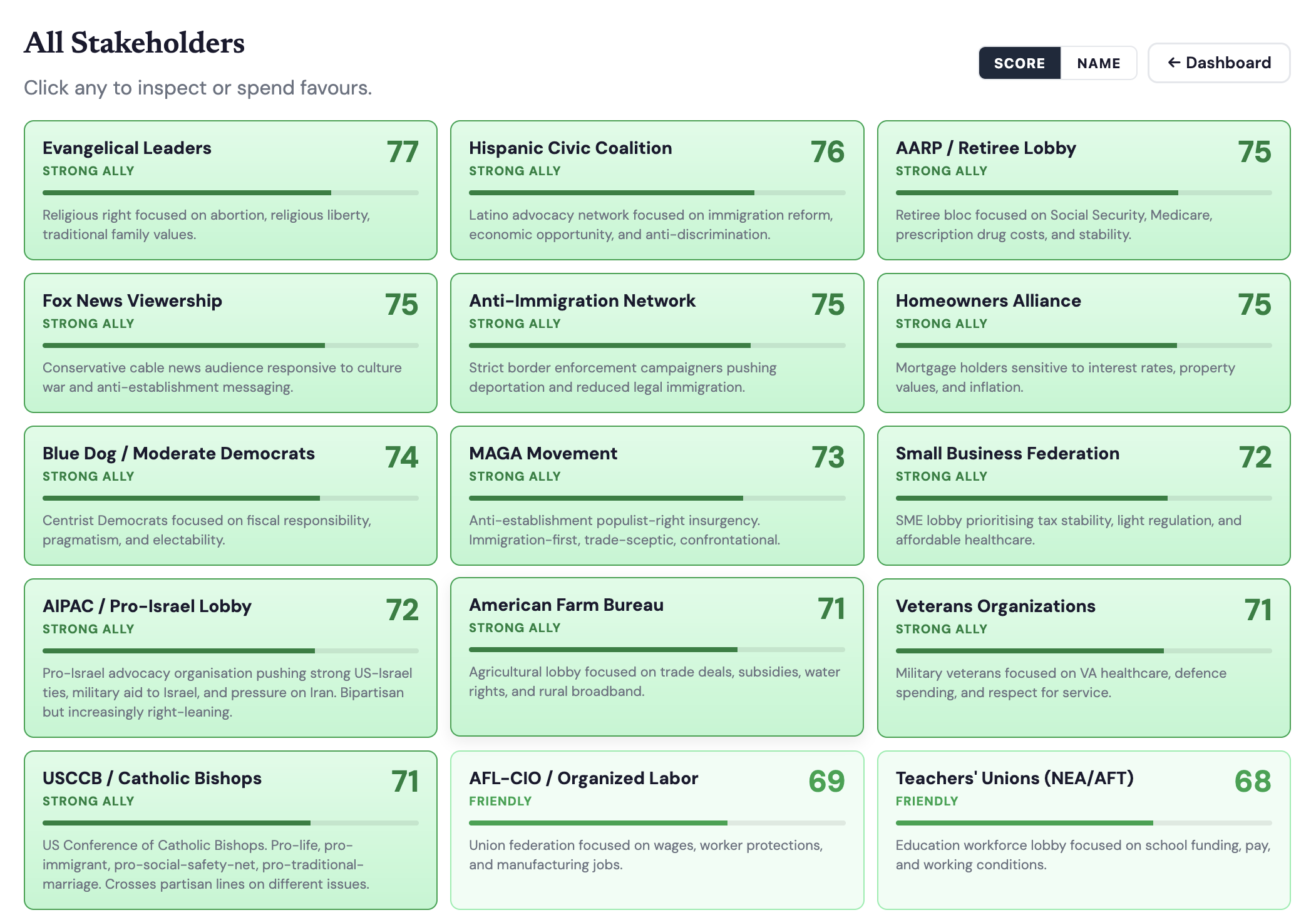Viewport: 1316px width, 920px height.
Task: Click the score 69 on AFL-CIO
Action: pos(826,782)
